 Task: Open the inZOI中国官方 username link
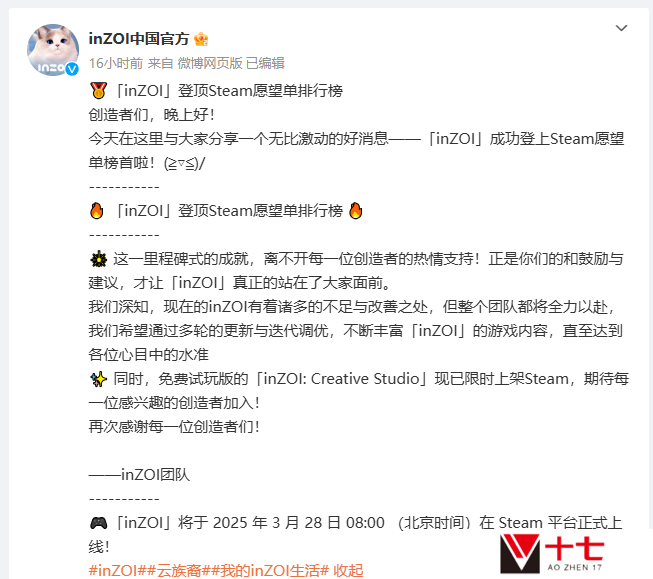coord(139,39)
